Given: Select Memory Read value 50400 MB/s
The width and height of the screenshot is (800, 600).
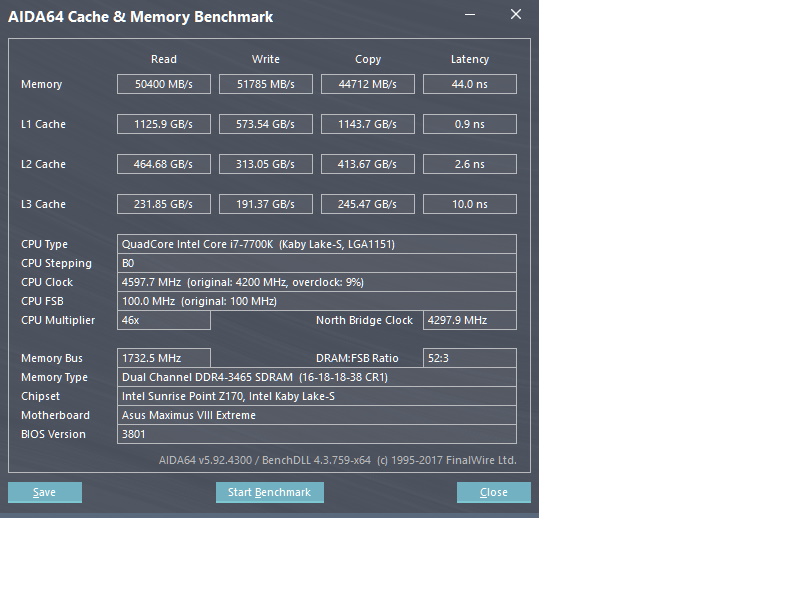Looking at the screenshot, I should tap(164, 84).
